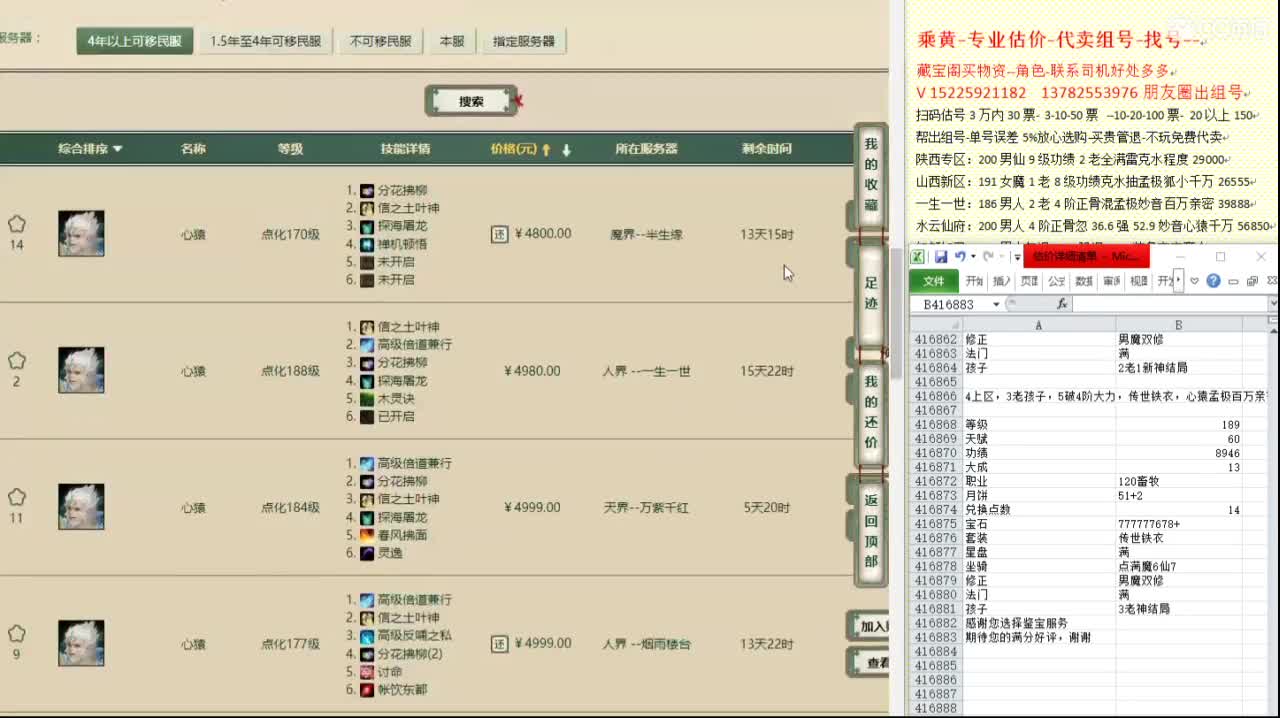This screenshot has width=1280, height=718.
Task: Show more ribbon tabs arrow in Excel
Action: coord(1179,281)
